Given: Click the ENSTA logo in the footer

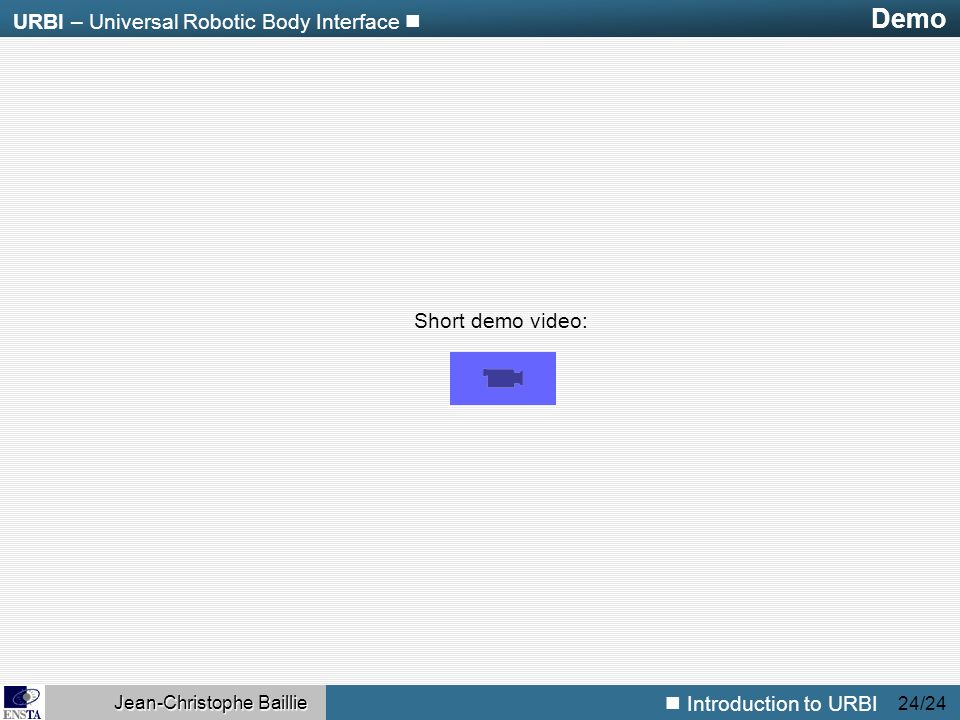Looking at the screenshot, I should (x=23, y=703).
